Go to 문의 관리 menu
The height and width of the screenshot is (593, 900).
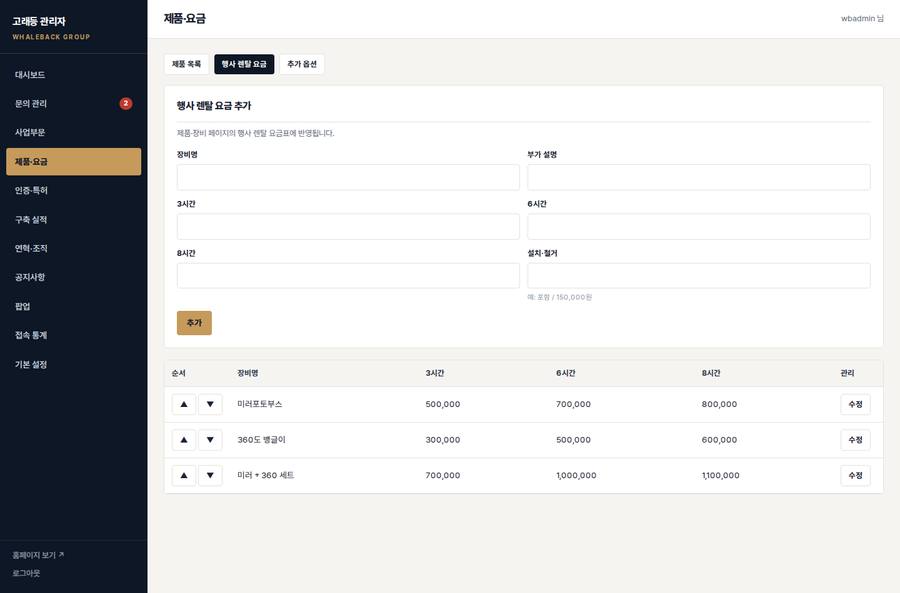(x=73, y=103)
